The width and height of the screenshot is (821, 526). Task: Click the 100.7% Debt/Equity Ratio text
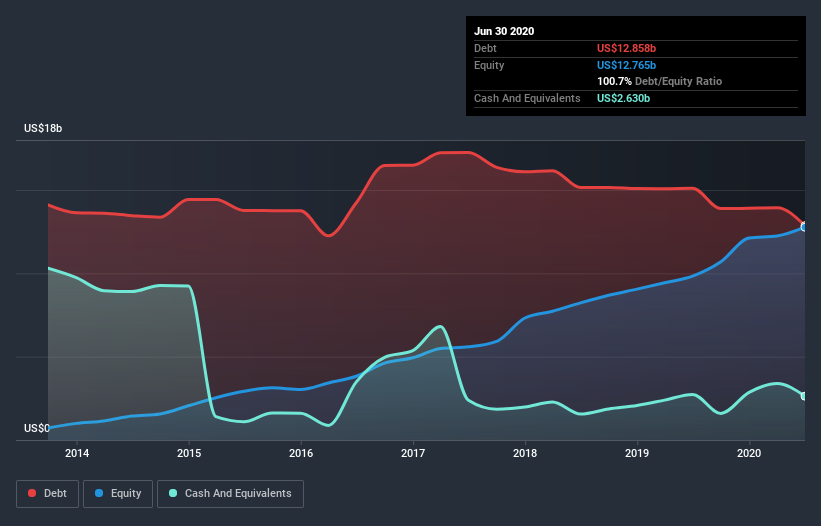tap(659, 82)
